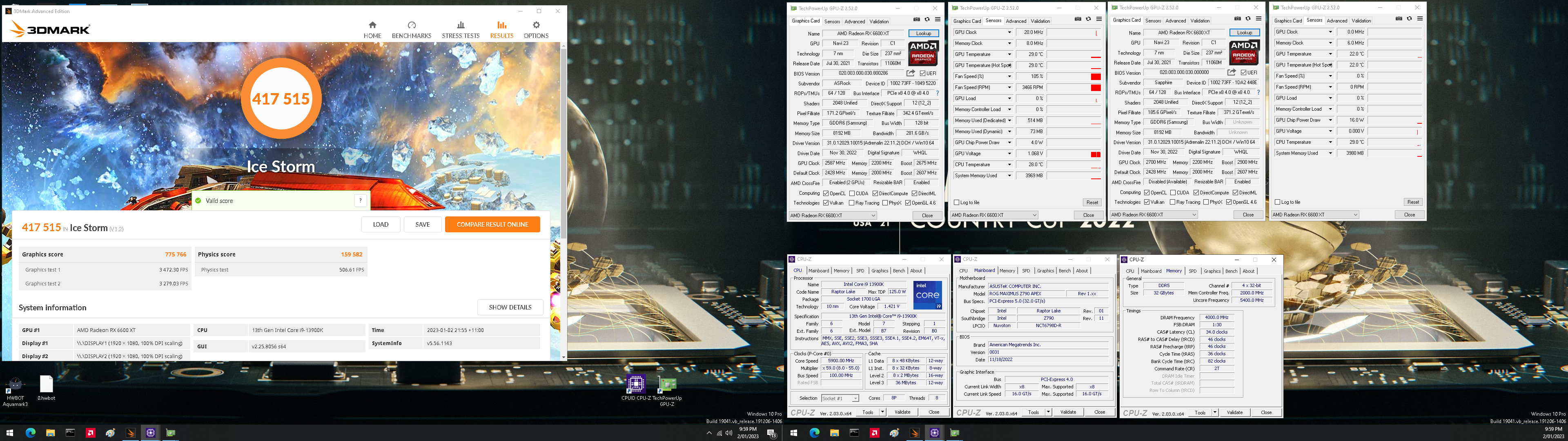Click Validate button in CPU-Z Mainboard window
Screen dimensions: 1568x441
[x=1068, y=412]
